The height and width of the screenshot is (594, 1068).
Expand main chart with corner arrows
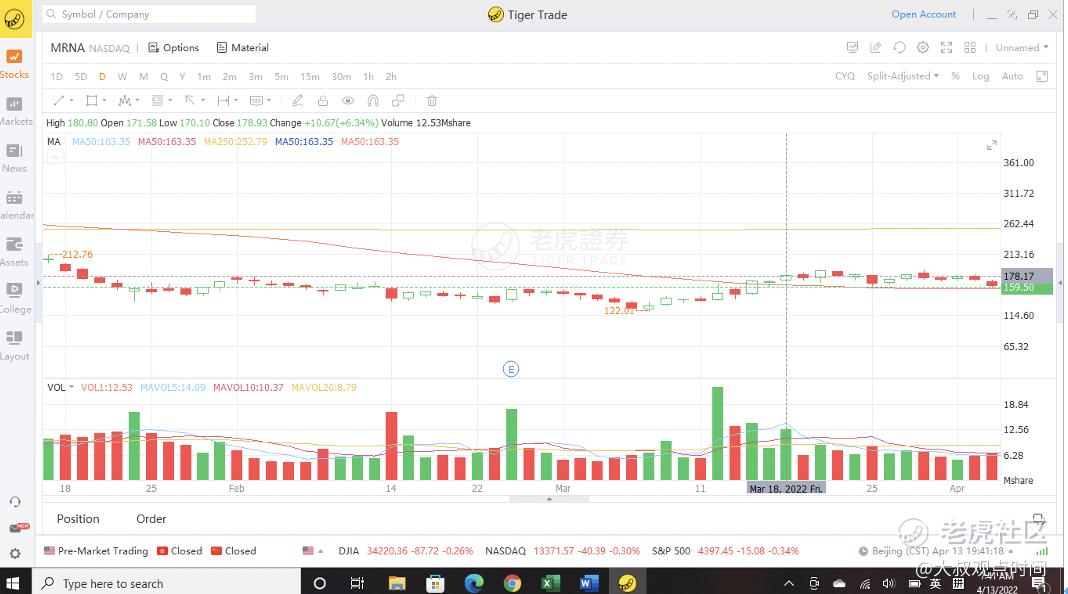tap(992, 145)
